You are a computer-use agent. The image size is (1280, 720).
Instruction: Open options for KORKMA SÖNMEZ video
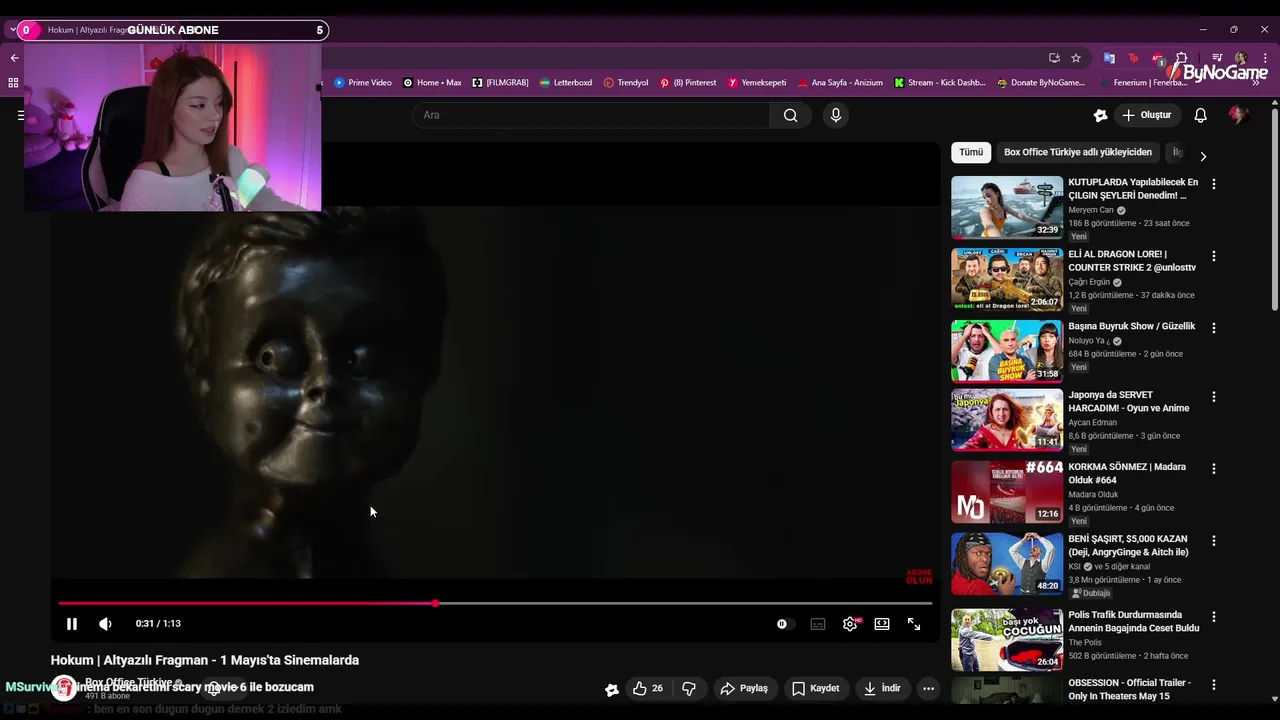point(1214,469)
